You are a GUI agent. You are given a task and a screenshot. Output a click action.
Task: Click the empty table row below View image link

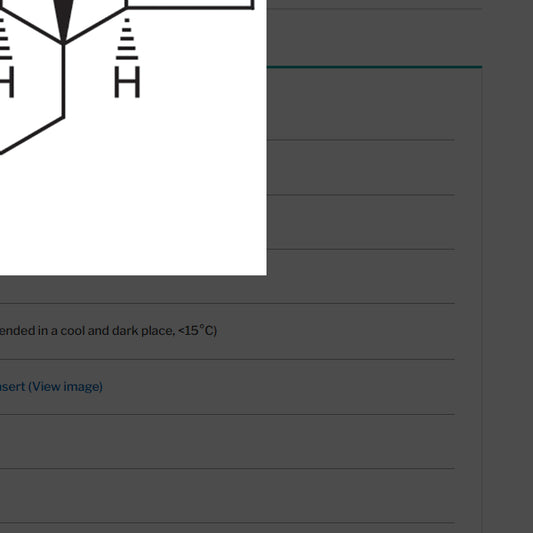[x=227, y=442]
